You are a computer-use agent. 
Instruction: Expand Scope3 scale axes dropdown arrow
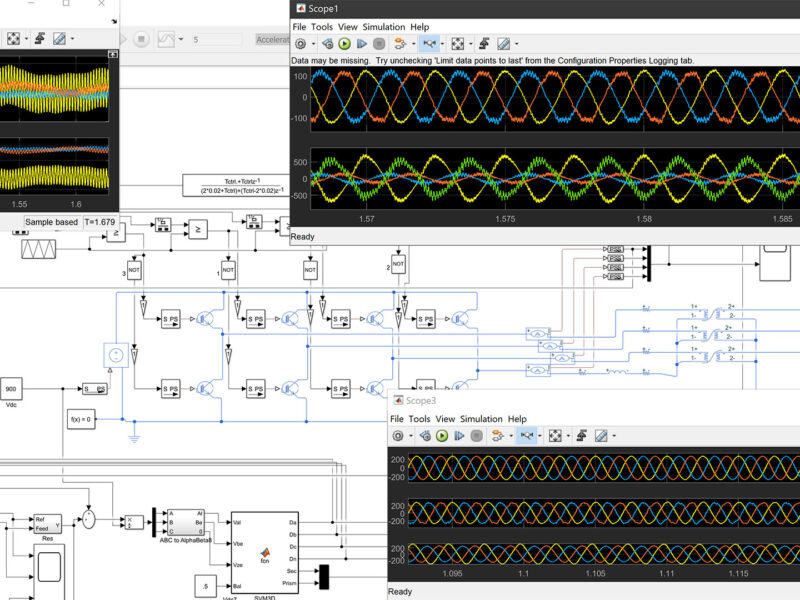pyautogui.click(x=568, y=436)
